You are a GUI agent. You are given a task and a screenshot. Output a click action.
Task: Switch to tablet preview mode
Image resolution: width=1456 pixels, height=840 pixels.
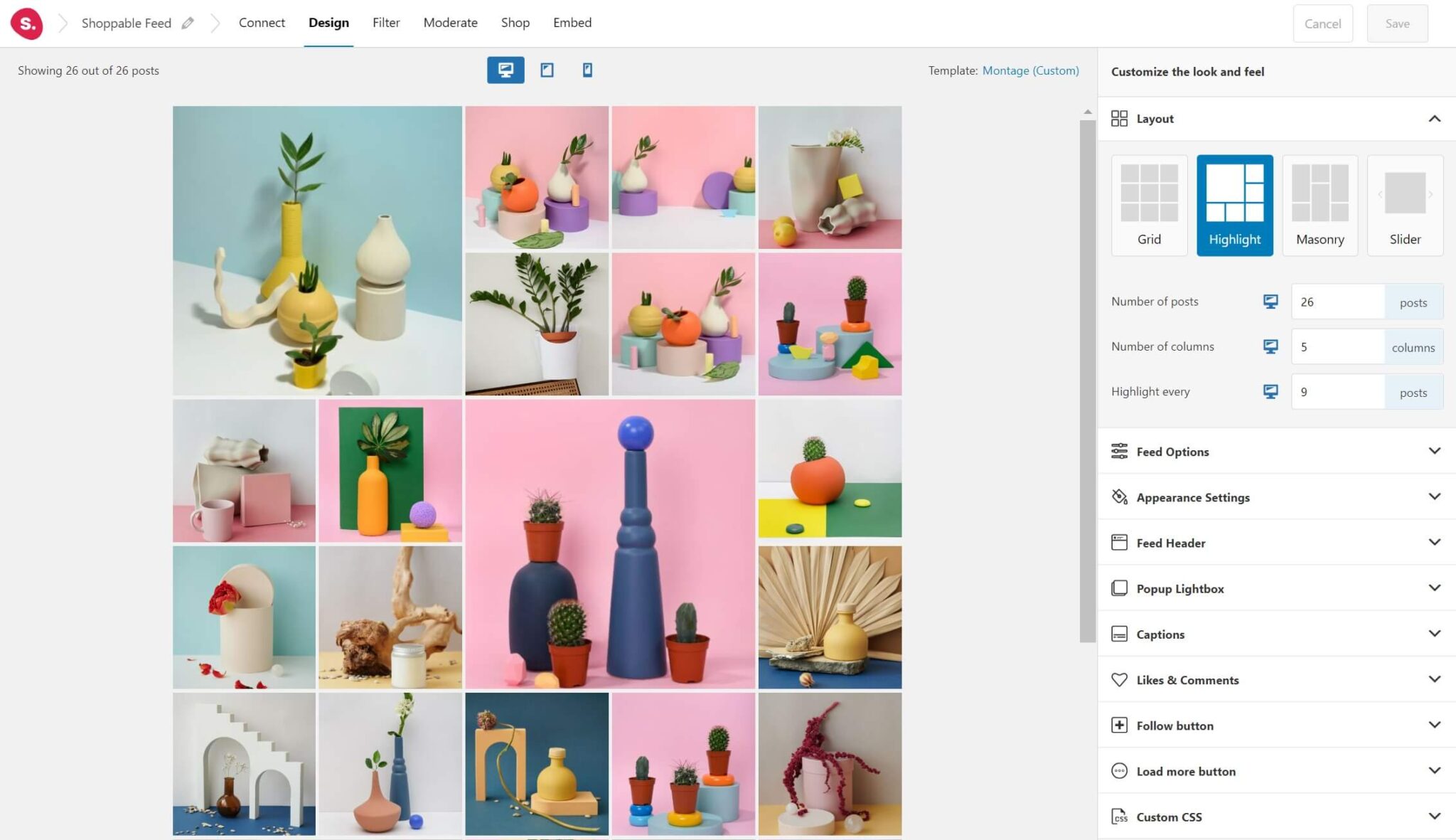pos(546,70)
